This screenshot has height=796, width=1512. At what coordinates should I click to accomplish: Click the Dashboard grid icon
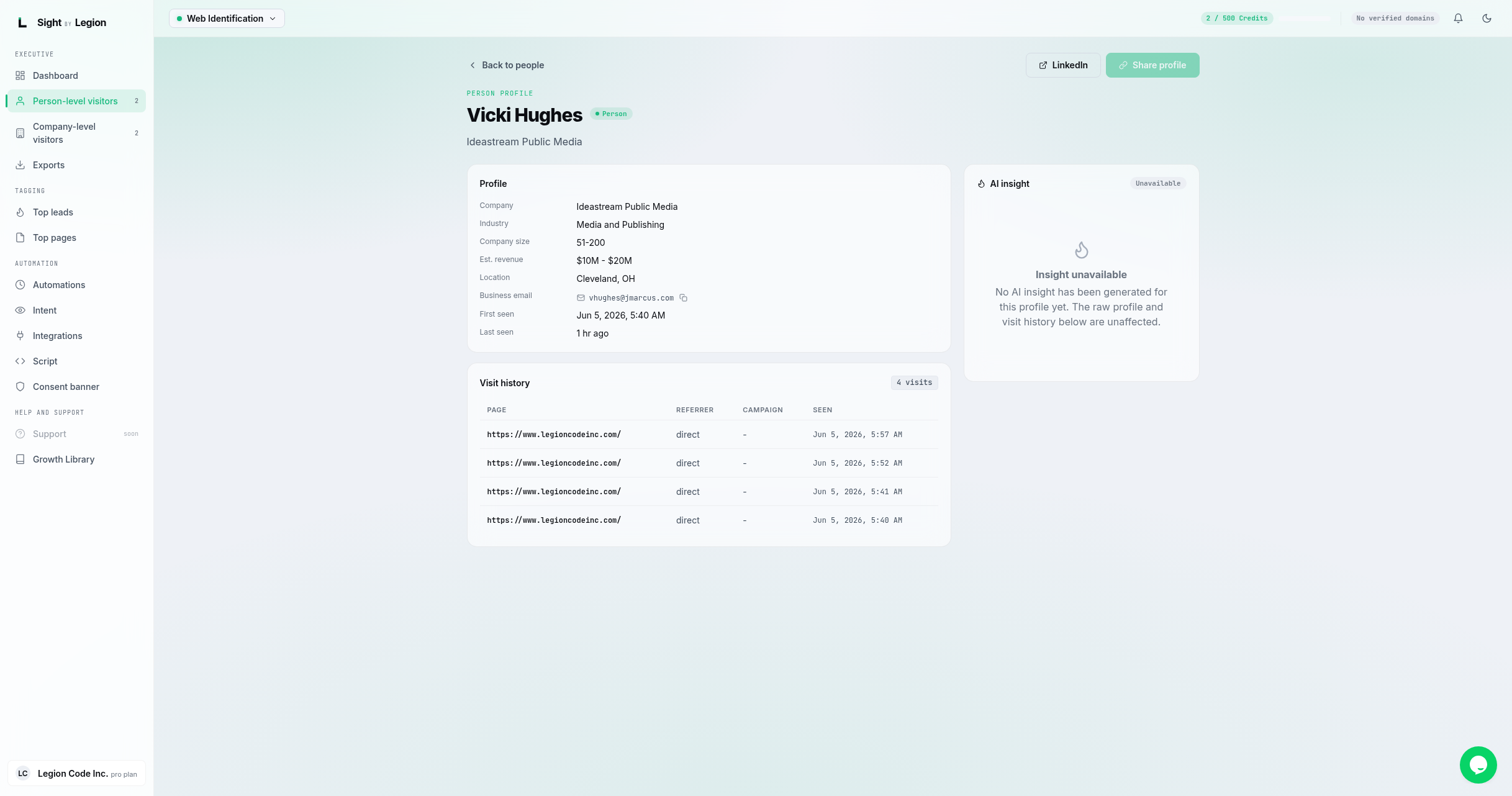(20, 76)
